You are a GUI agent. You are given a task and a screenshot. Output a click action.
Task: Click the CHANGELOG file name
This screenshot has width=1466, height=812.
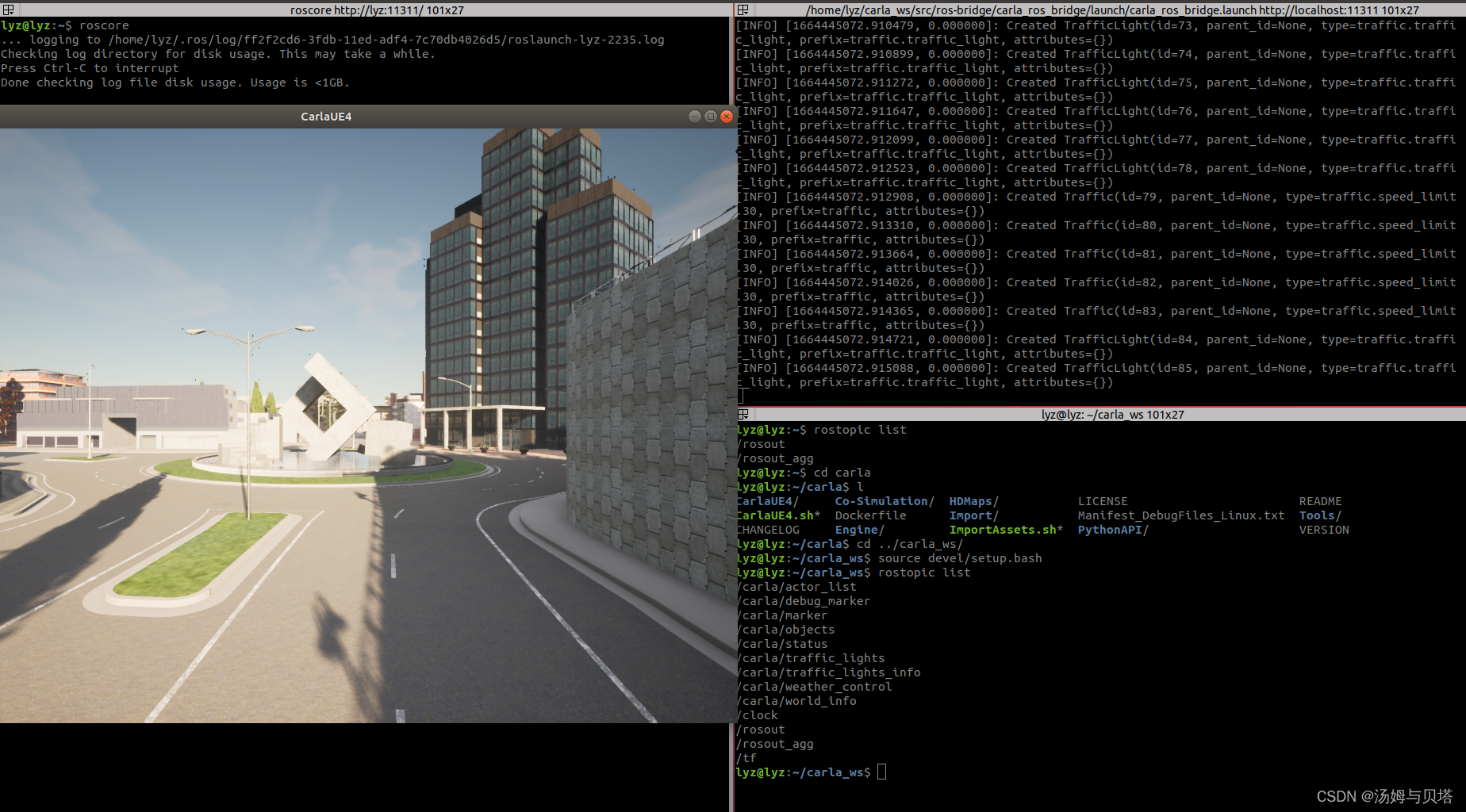(768, 530)
